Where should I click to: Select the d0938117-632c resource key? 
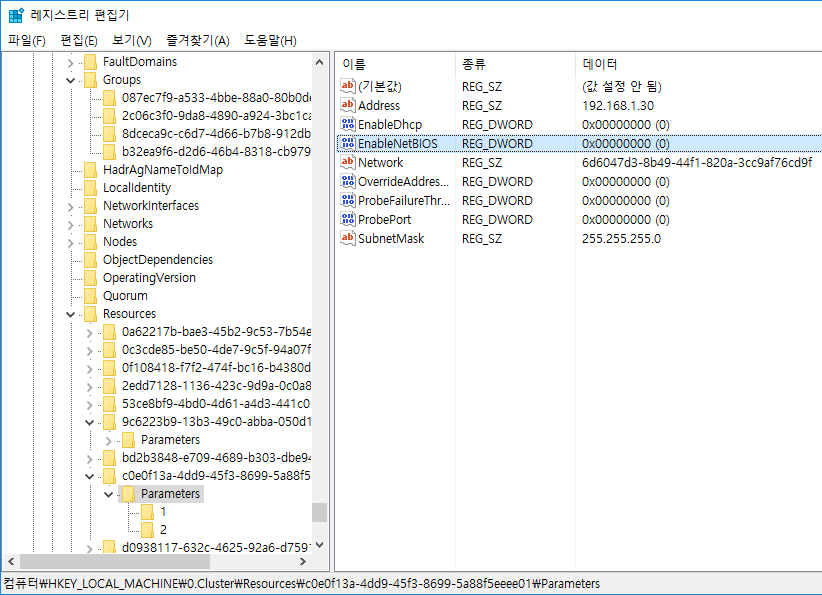216,547
